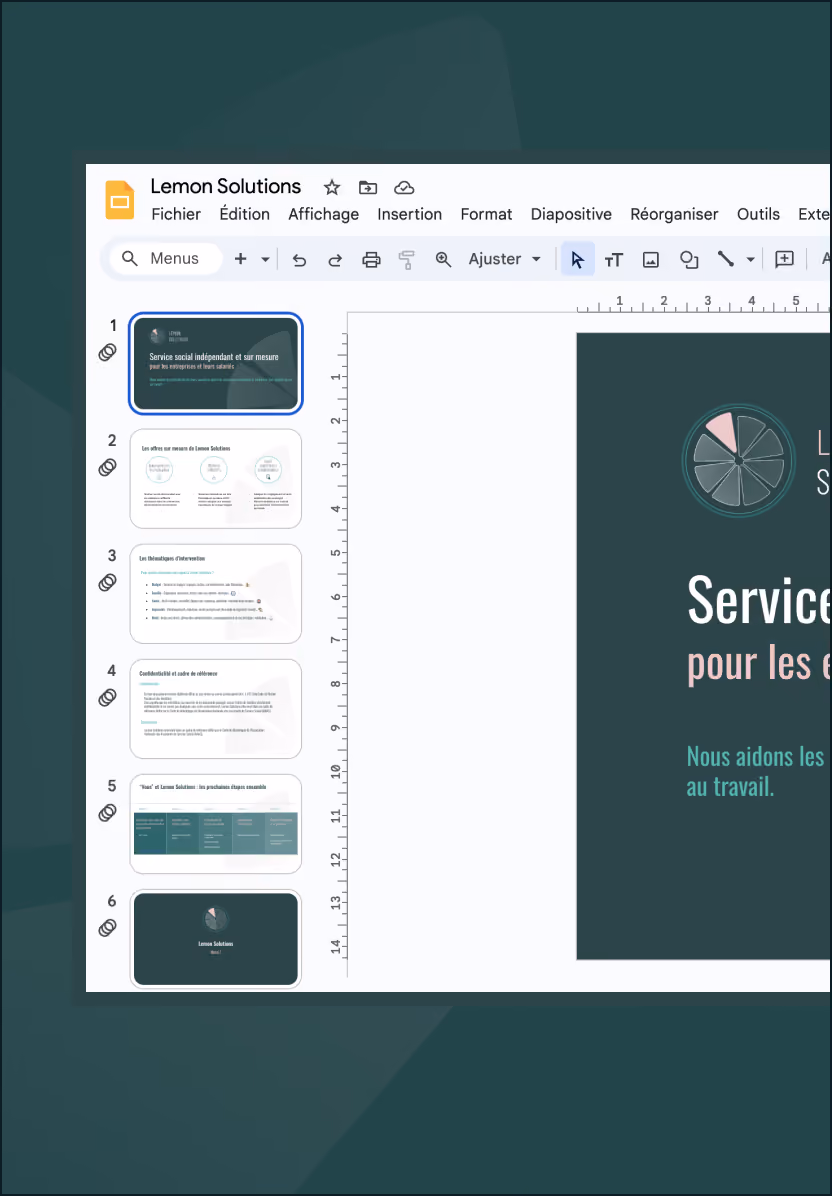This screenshot has height=1196, width=832.
Task: Open the Diapositive menu
Action: [571, 214]
